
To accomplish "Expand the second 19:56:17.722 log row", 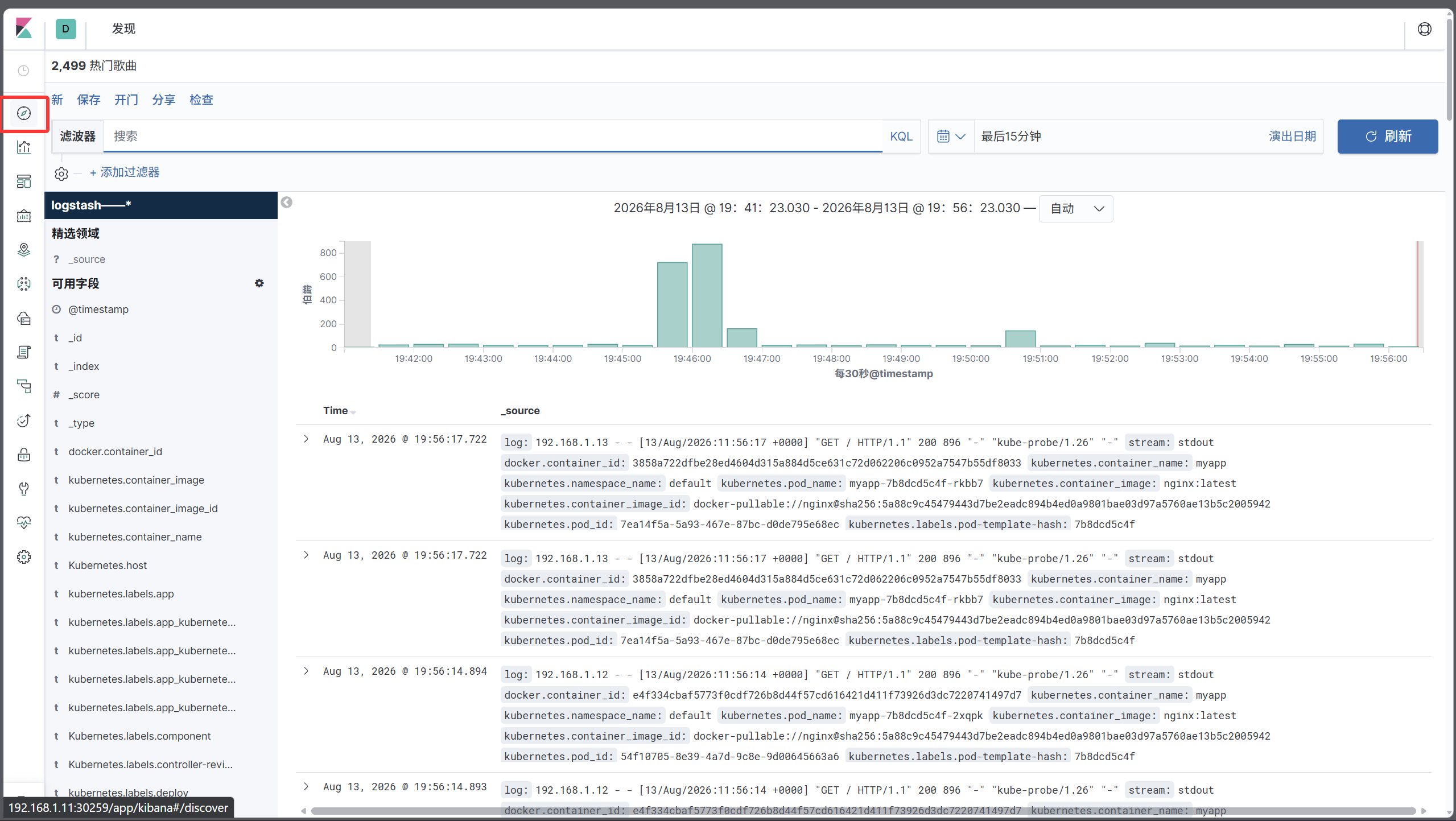I will click(306, 555).
